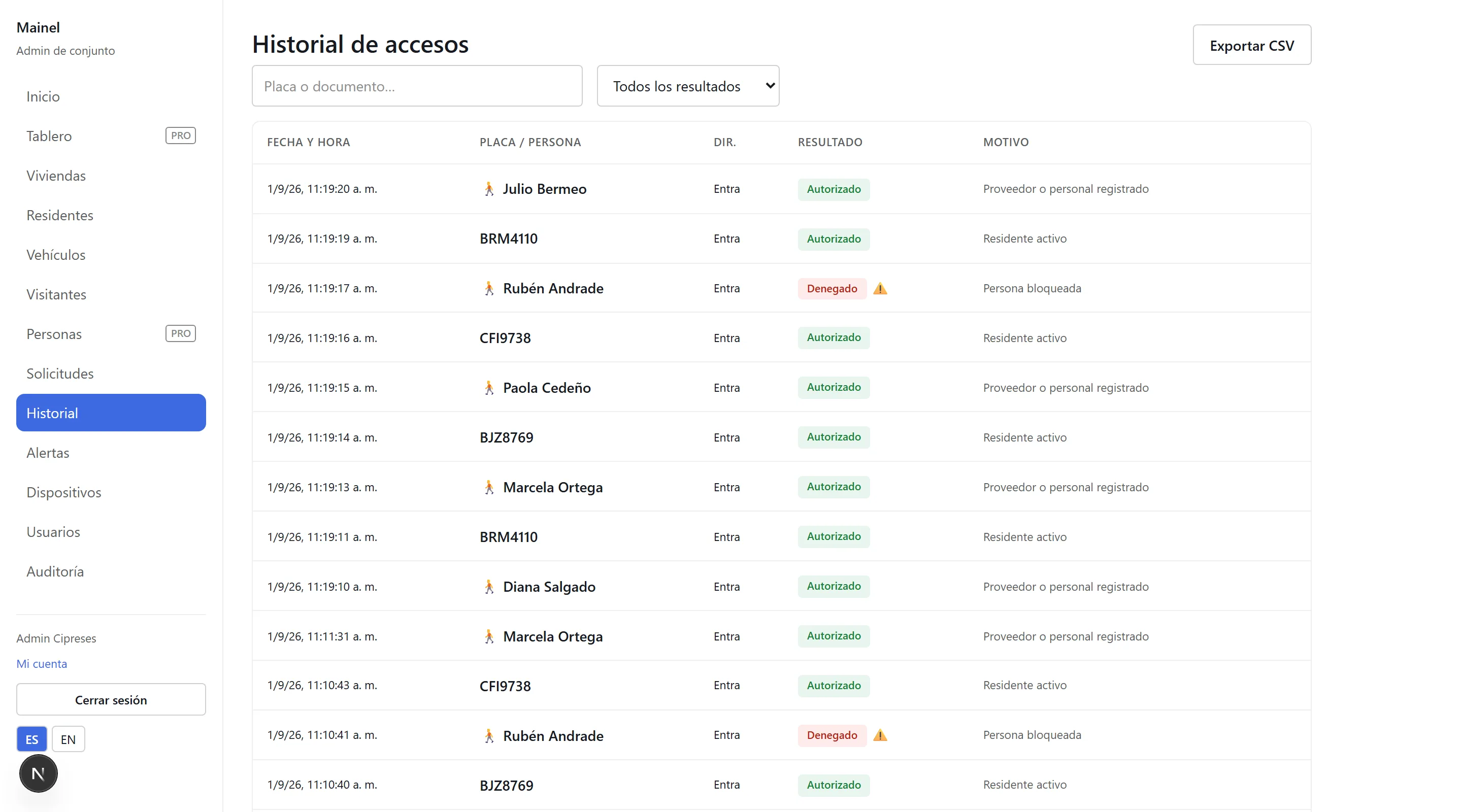This screenshot has width=1462, height=812.
Task: Click pedestrian icon beside Marcela Ortega at 11:19:13
Action: point(489,487)
